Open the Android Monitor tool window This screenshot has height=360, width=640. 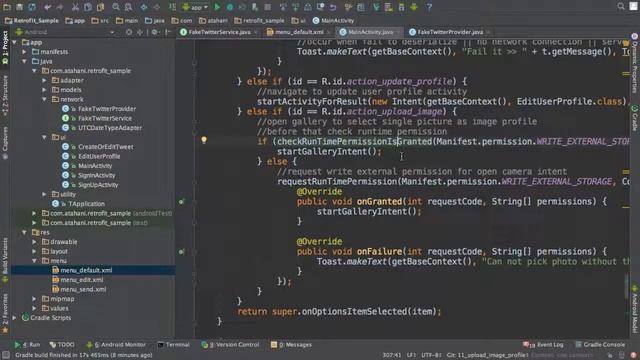coord(116,344)
